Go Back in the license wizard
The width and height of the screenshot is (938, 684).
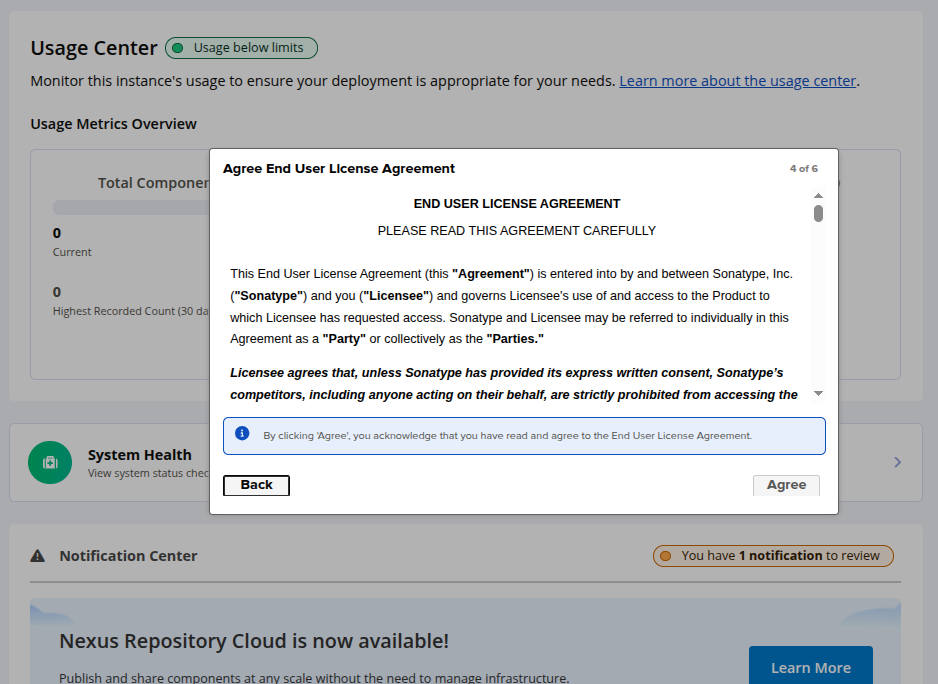point(256,485)
